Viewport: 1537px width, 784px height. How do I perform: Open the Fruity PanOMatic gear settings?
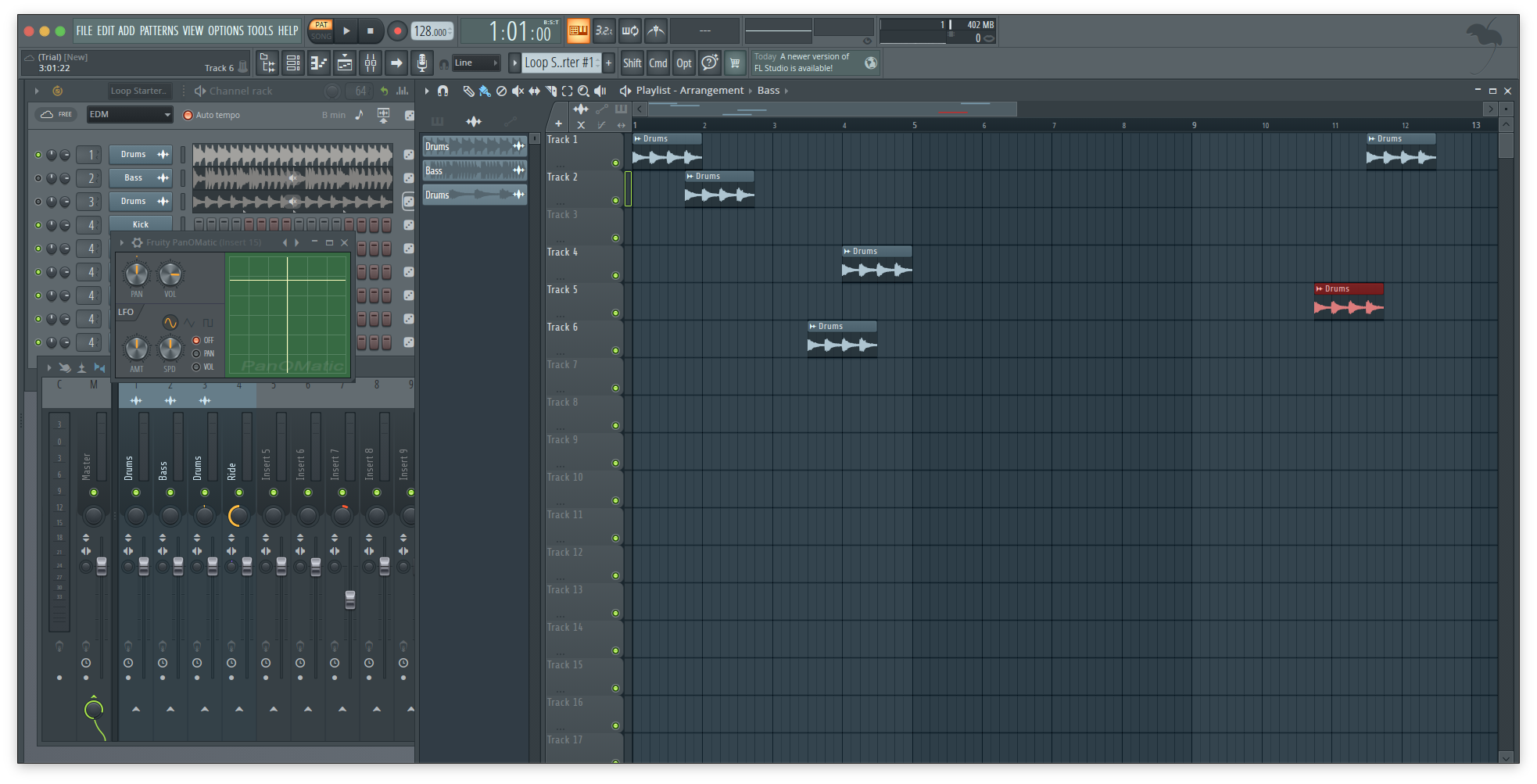(137, 243)
